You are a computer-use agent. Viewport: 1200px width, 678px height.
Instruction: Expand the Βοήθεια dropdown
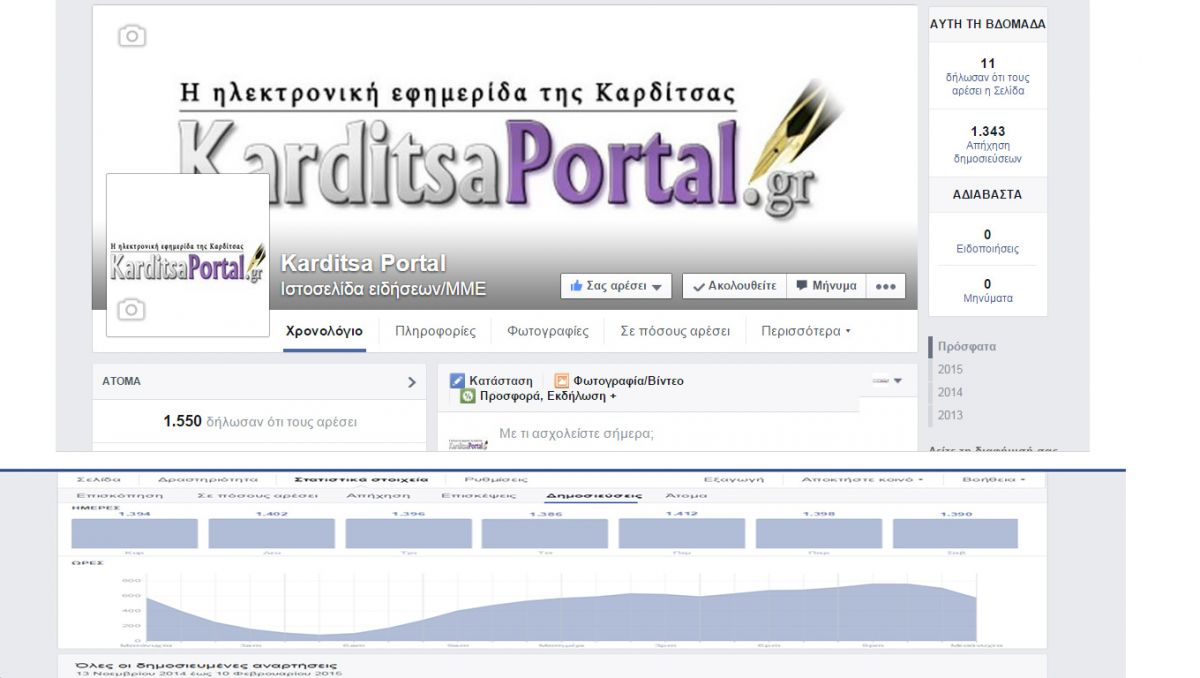[995, 479]
